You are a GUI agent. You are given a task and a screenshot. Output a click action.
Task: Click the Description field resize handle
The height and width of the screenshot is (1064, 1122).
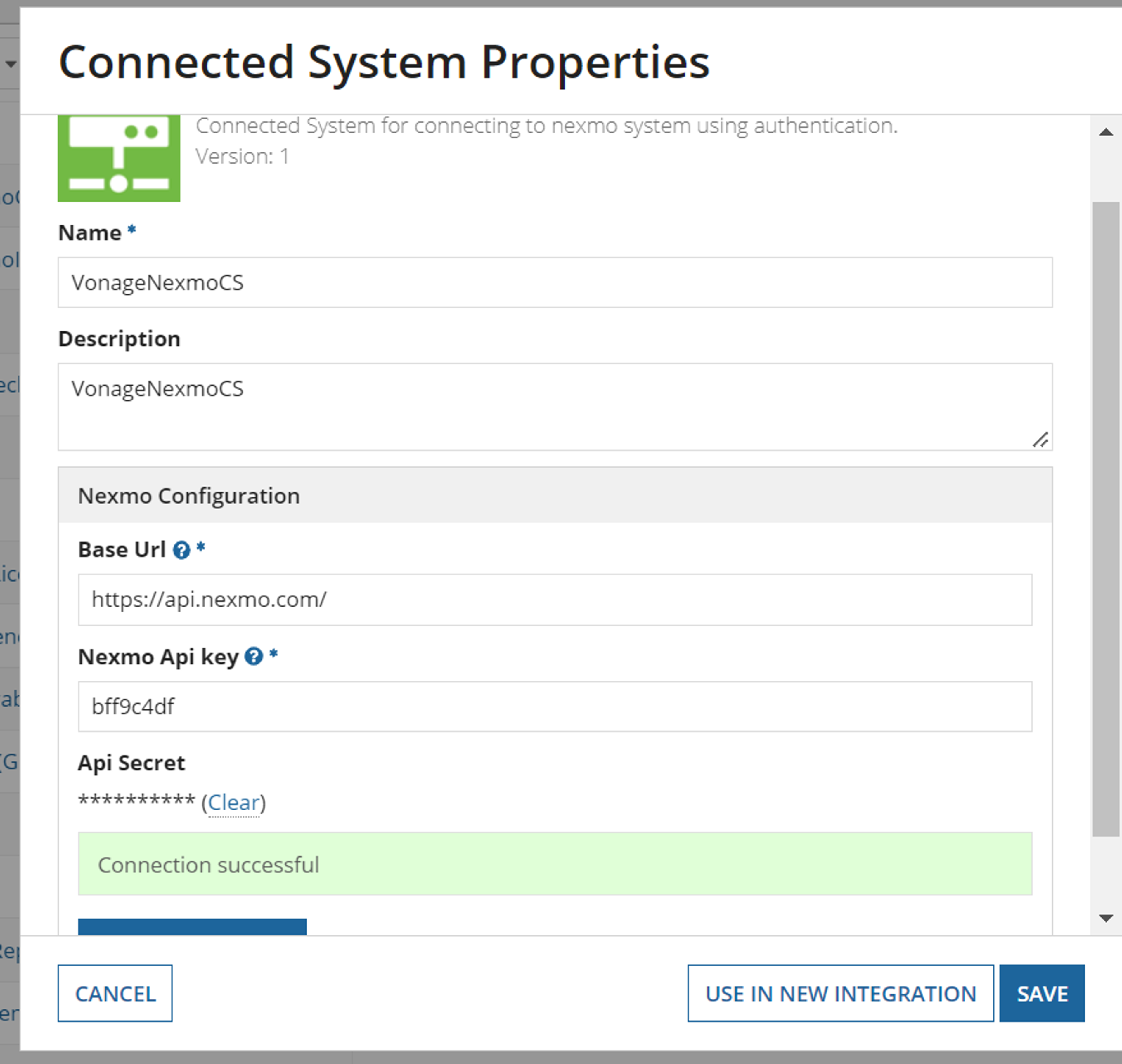pos(1040,440)
